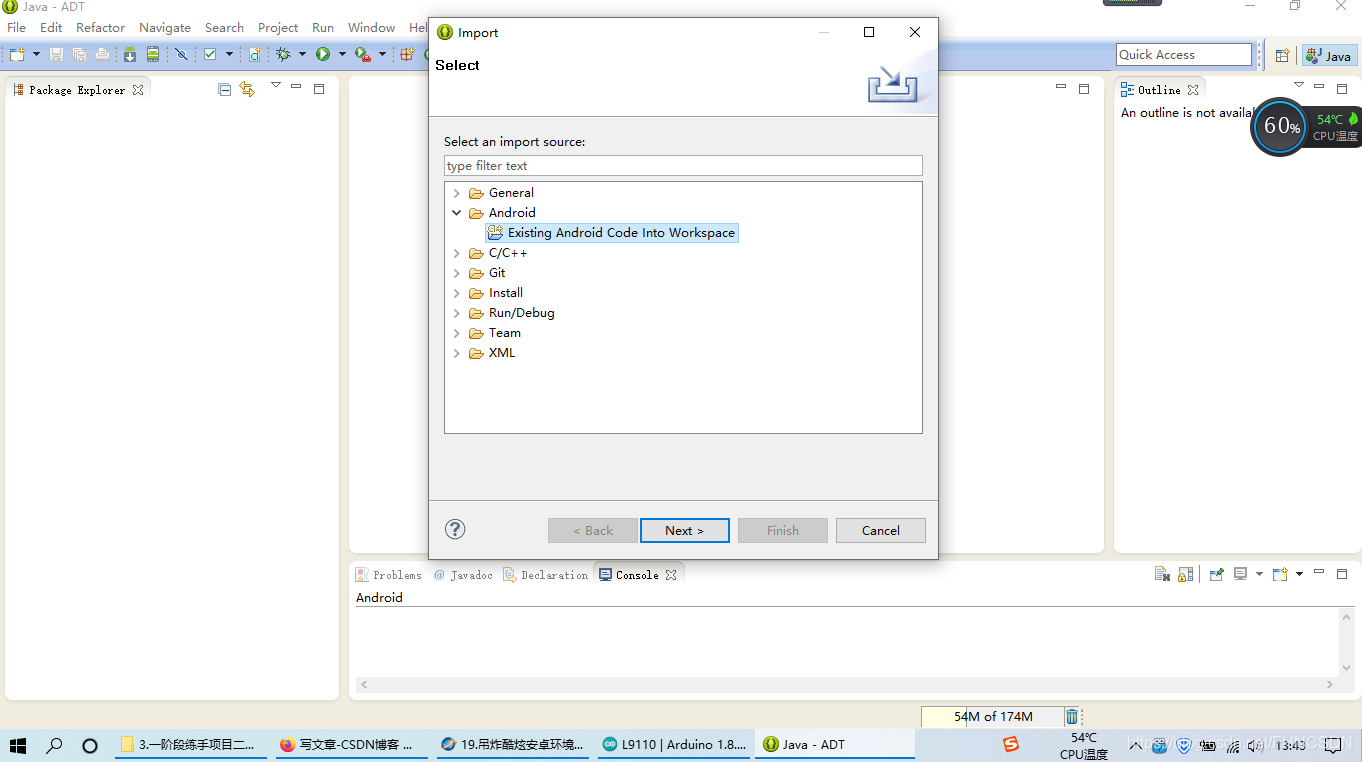Click the Open Console icon
The width and height of the screenshot is (1362, 762).
[1280, 574]
